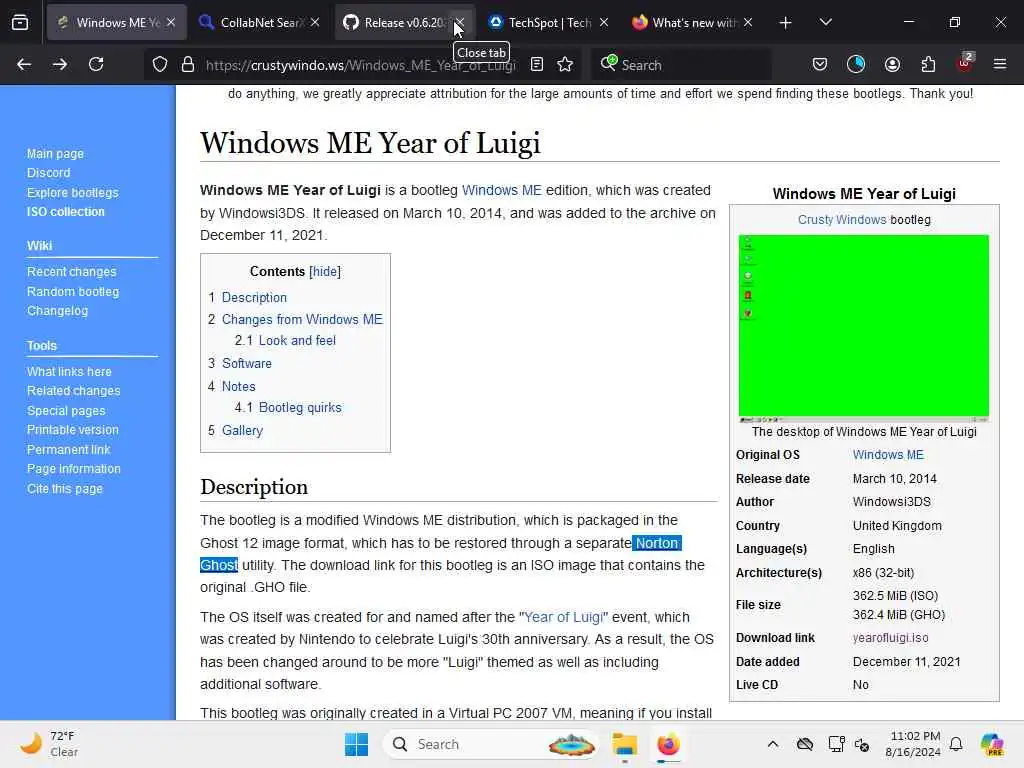Open the Firefox application menu

coord(1000,64)
